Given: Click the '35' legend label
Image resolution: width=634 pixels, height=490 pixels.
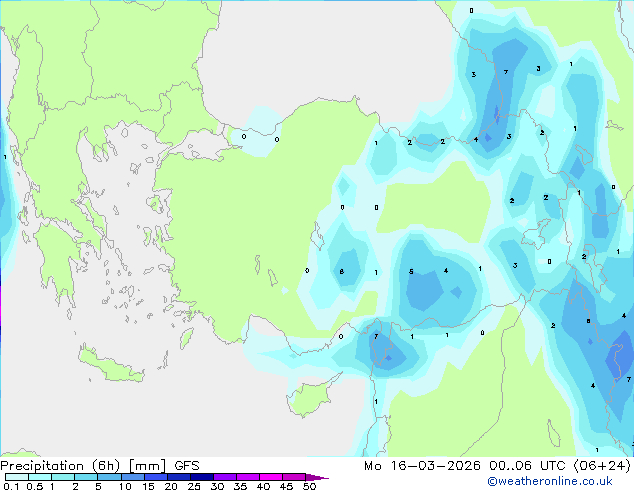Looking at the screenshot, I should tap(240, 486).
